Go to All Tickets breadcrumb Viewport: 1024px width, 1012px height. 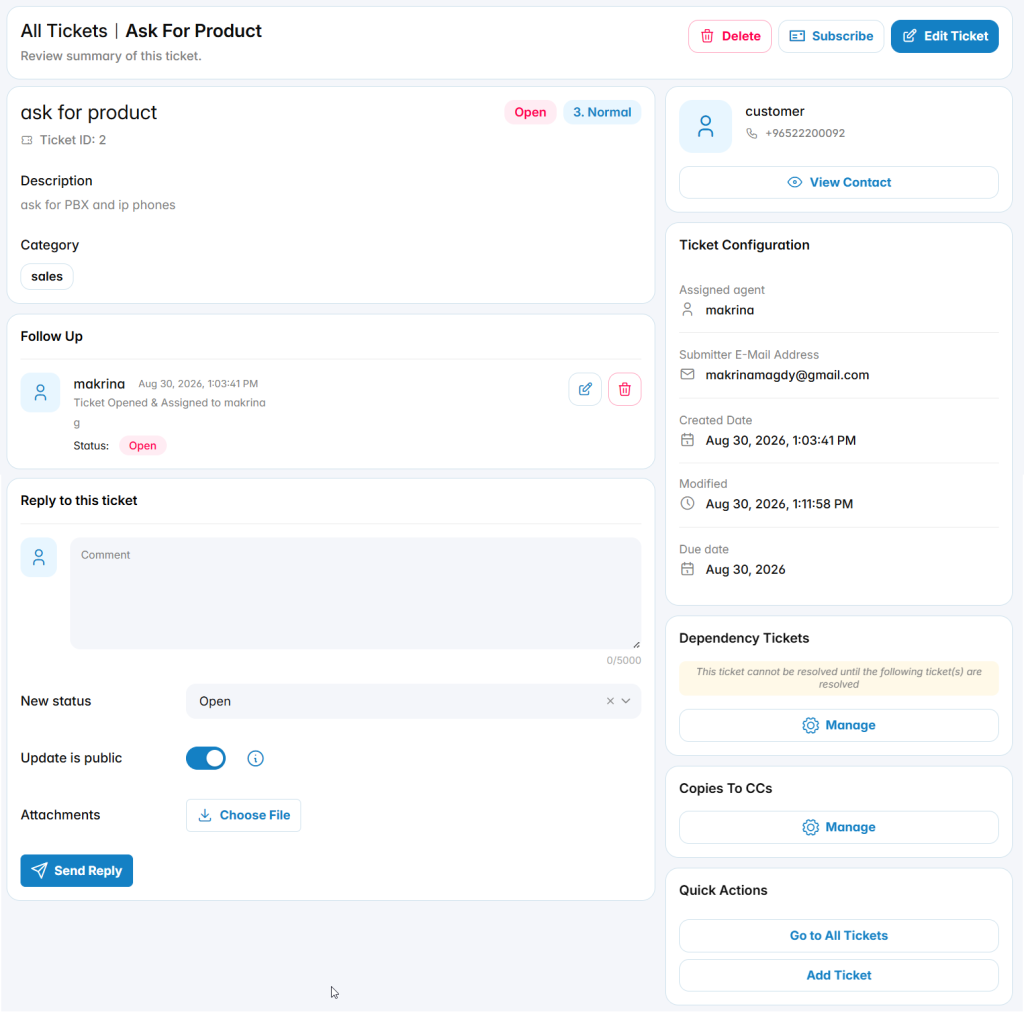click(64, 31)
